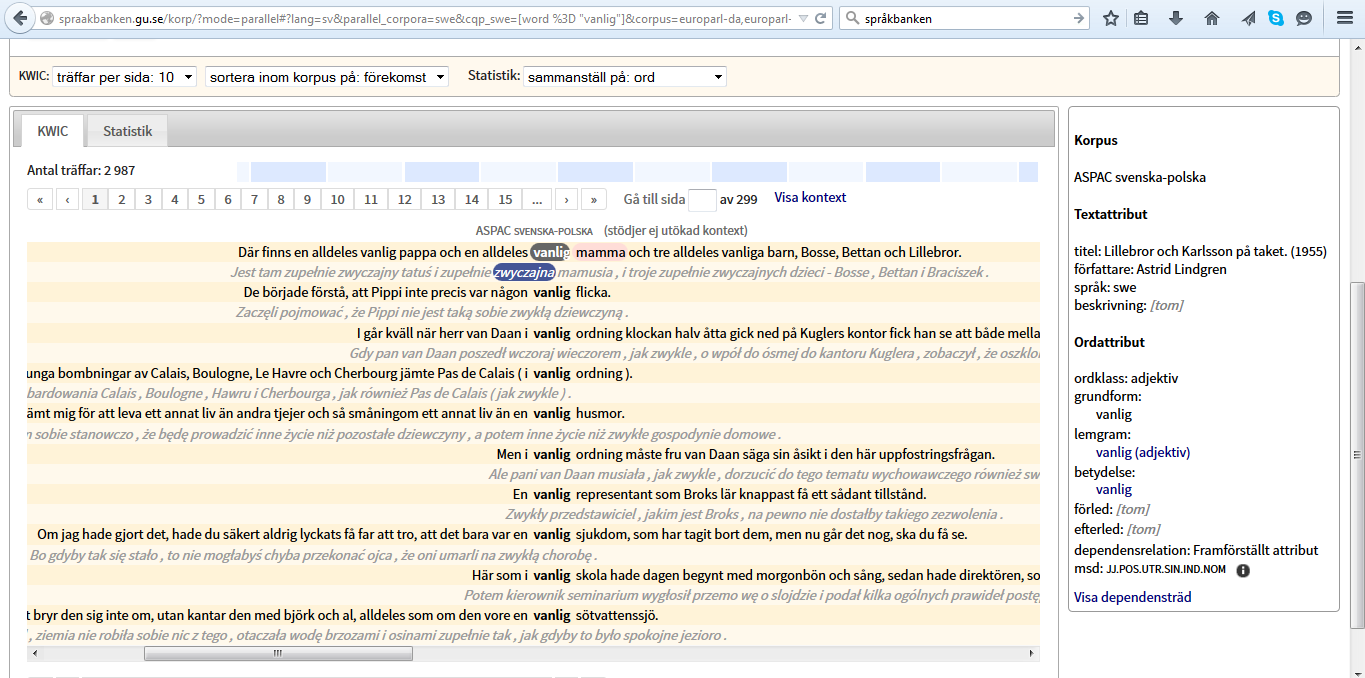Viewport: 1365px width, 678px height.
Task: Open the 'träffar per sida: 10' dropdown
Action: click(x=125, y=77)
